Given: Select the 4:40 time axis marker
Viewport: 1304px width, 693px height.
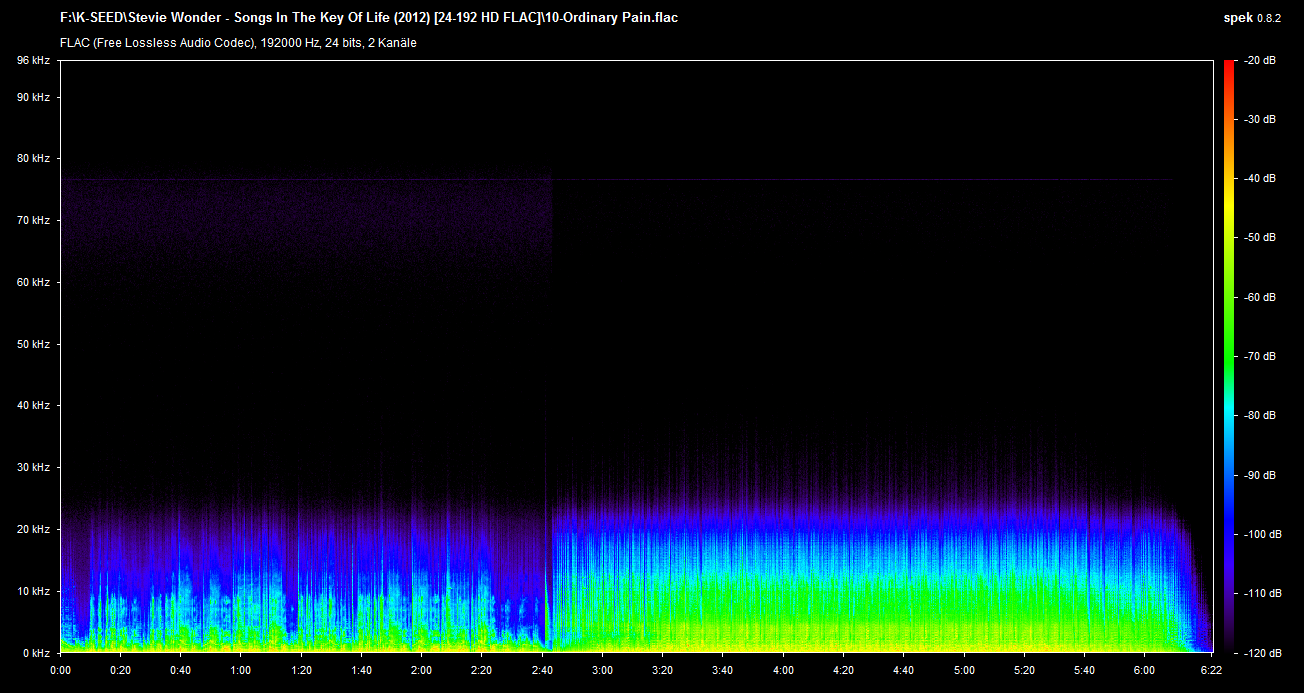Looking at the screenshot, I should pos(904,670).
